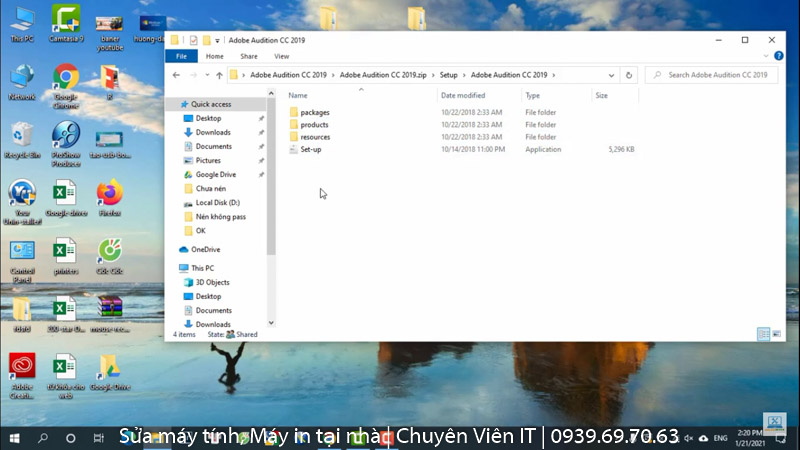
Task: Expand the ribbon with the chevron
Action: [765, 57]
